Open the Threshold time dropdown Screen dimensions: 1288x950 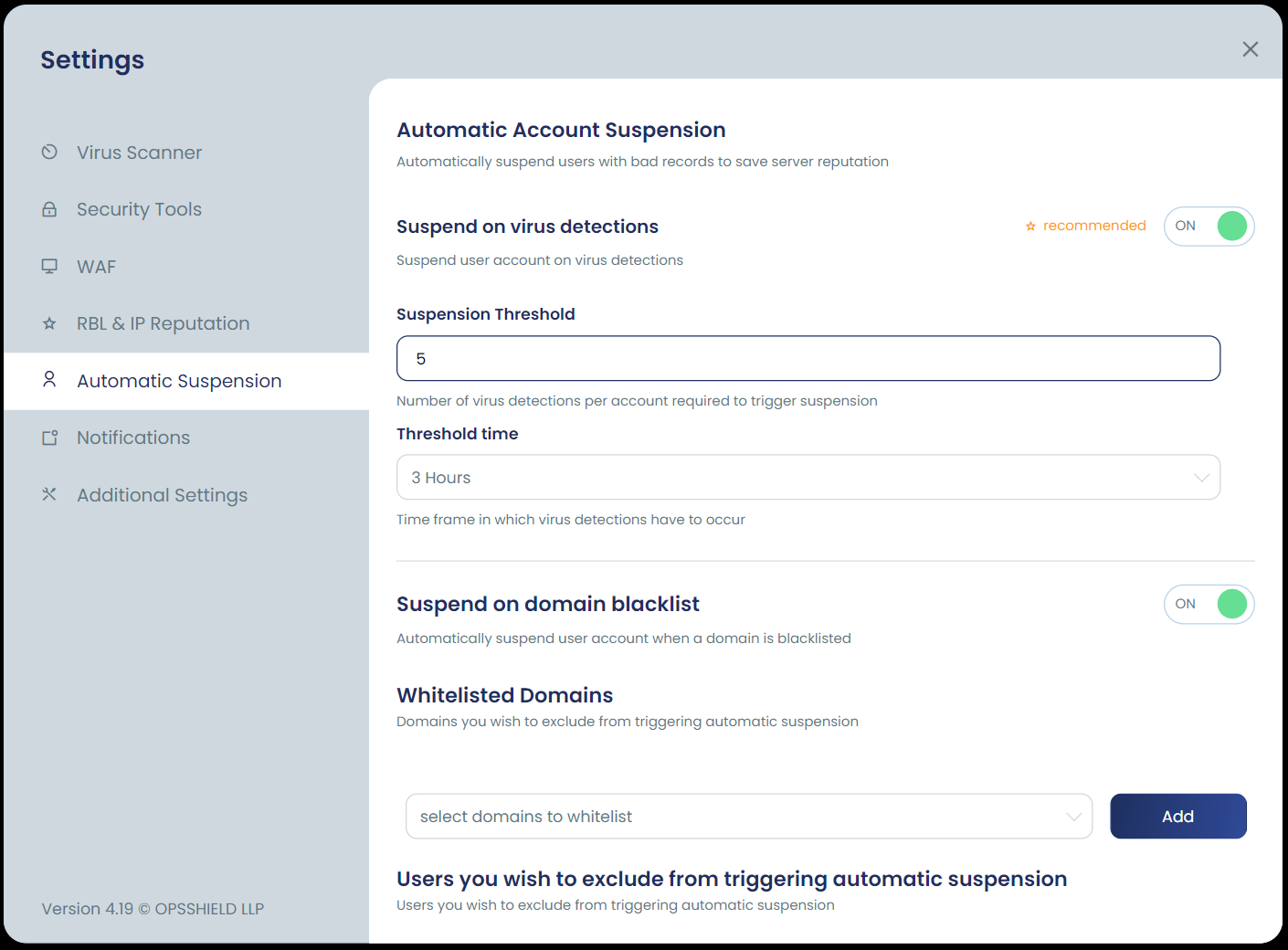point(808,477)
